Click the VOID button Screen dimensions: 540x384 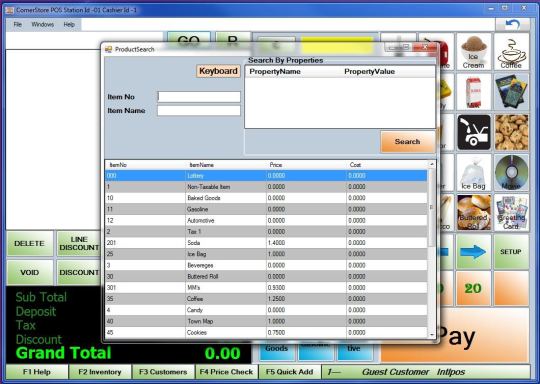pyautogui.click(x=30, y=272)
